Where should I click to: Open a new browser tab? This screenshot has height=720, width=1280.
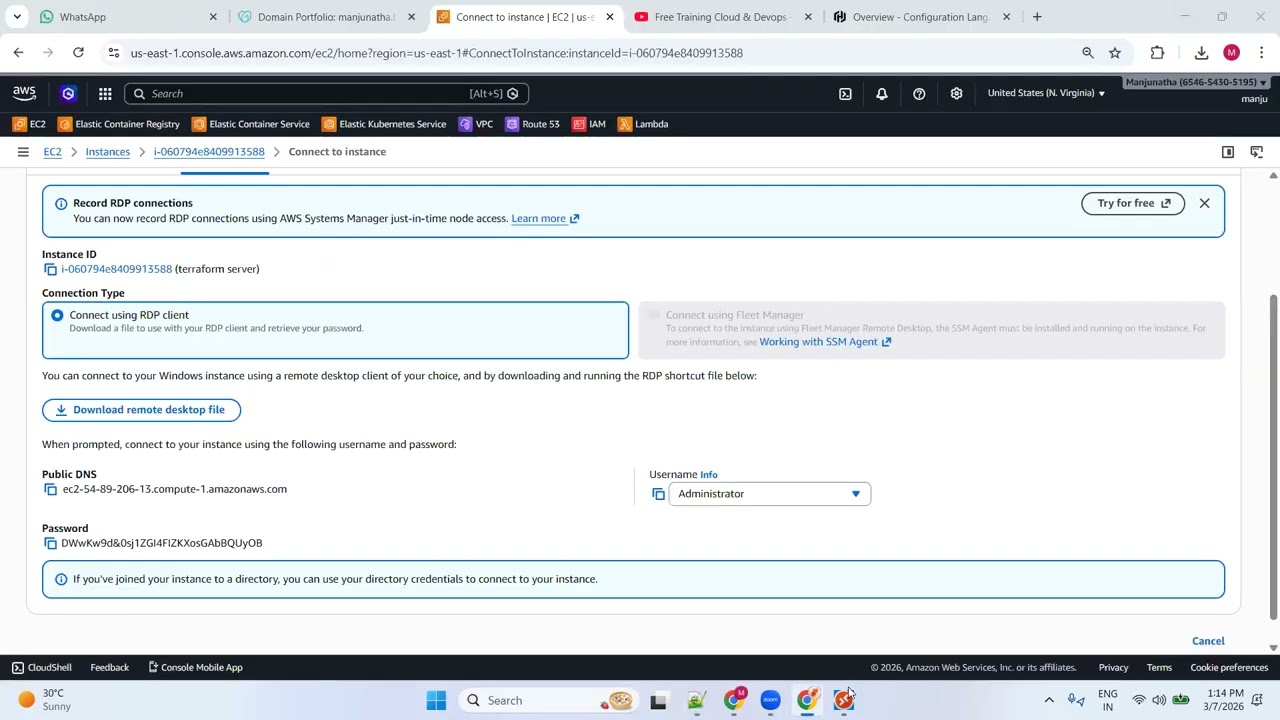(x=1037, y=17)
